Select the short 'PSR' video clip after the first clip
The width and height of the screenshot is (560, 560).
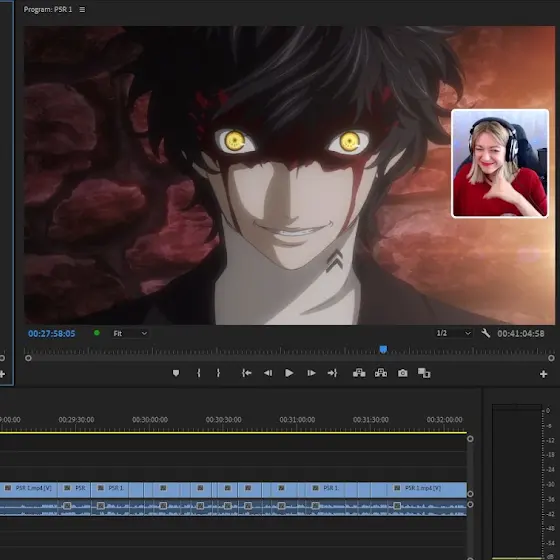(74, 490)
